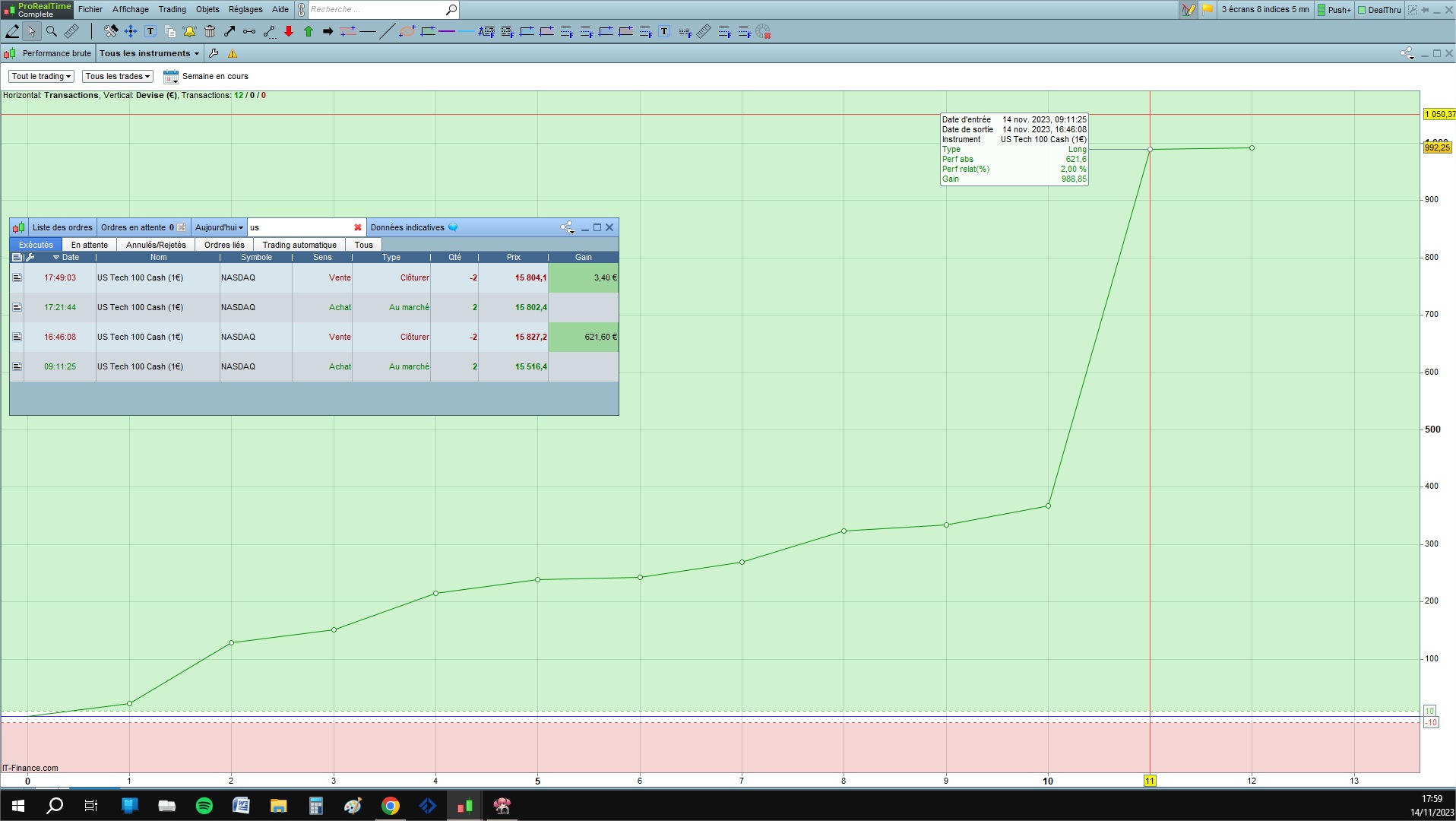This screenshot has height=821, width=1456.
Task: Select the pencil drawing tool
Action: pos(12,31)
